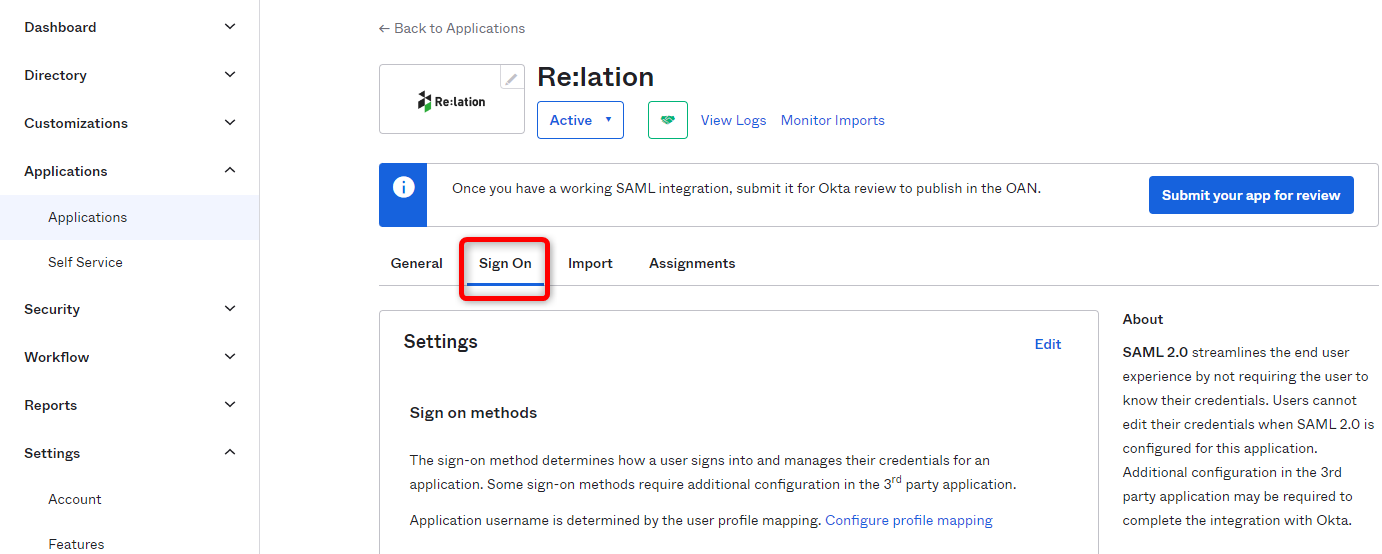Open the Monitor Imports link
This screenshot has height=554, width=1382.
pyautogui.click(x=833, y=120)
